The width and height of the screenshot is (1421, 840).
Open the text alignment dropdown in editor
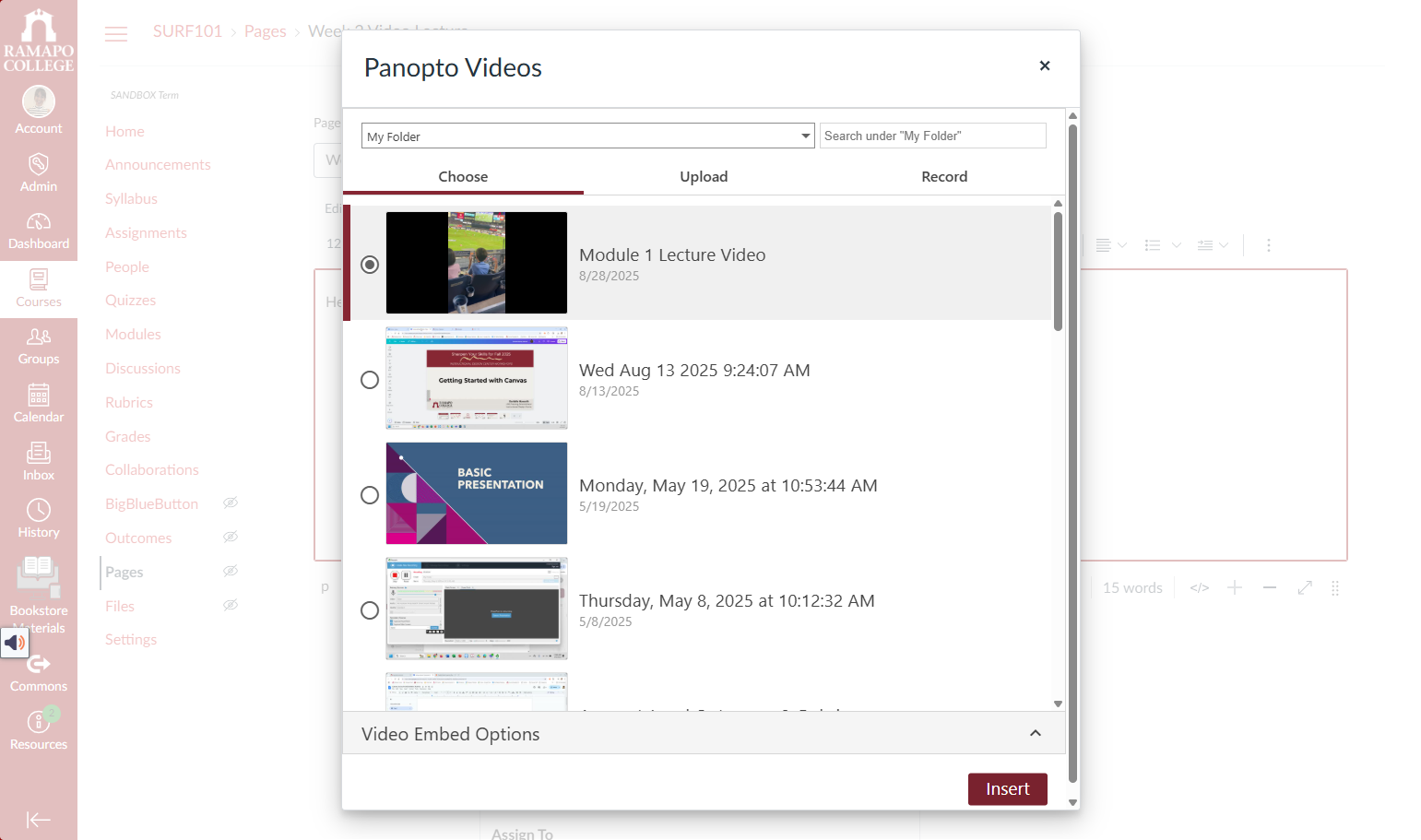click(x=1111, y=245)
